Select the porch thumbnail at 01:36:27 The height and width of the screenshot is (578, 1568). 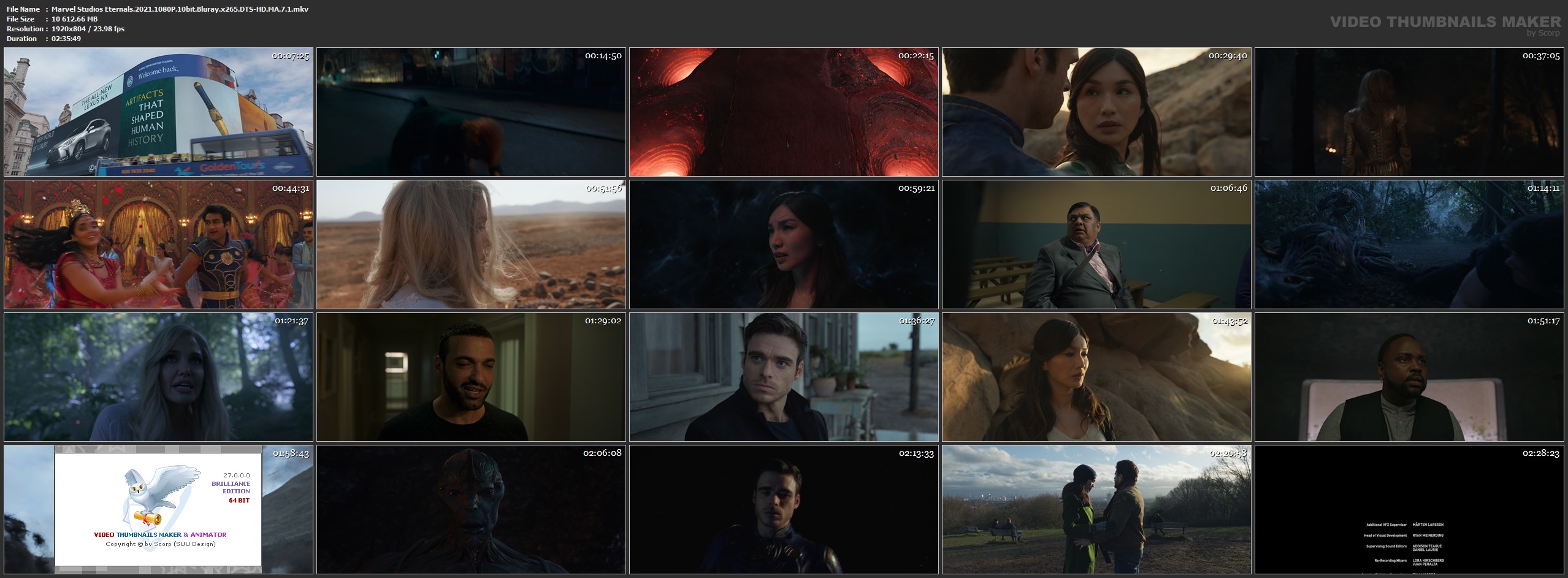click(x=784, y=377)
